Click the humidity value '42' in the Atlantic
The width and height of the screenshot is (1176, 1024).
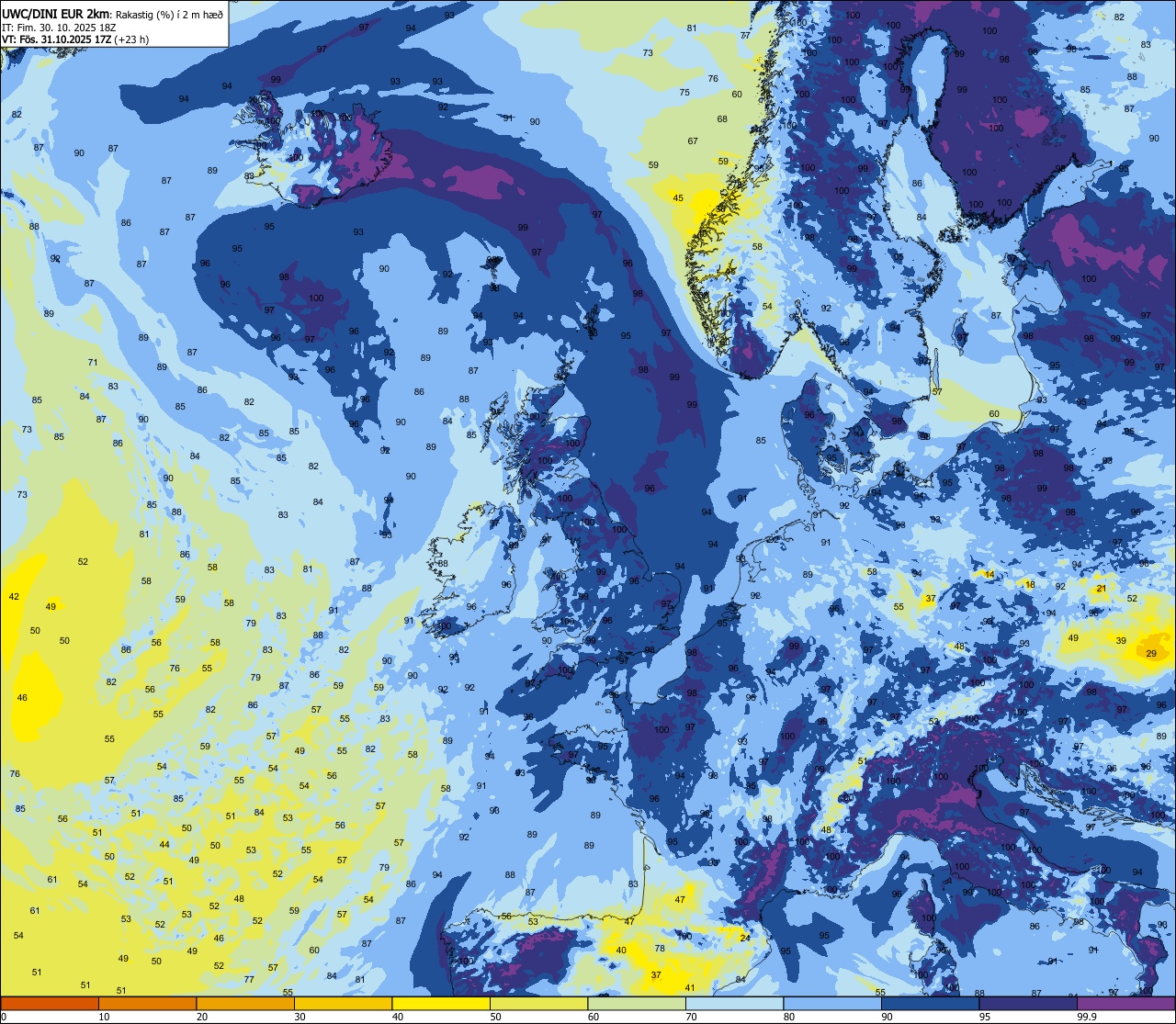tap(14, 596)
